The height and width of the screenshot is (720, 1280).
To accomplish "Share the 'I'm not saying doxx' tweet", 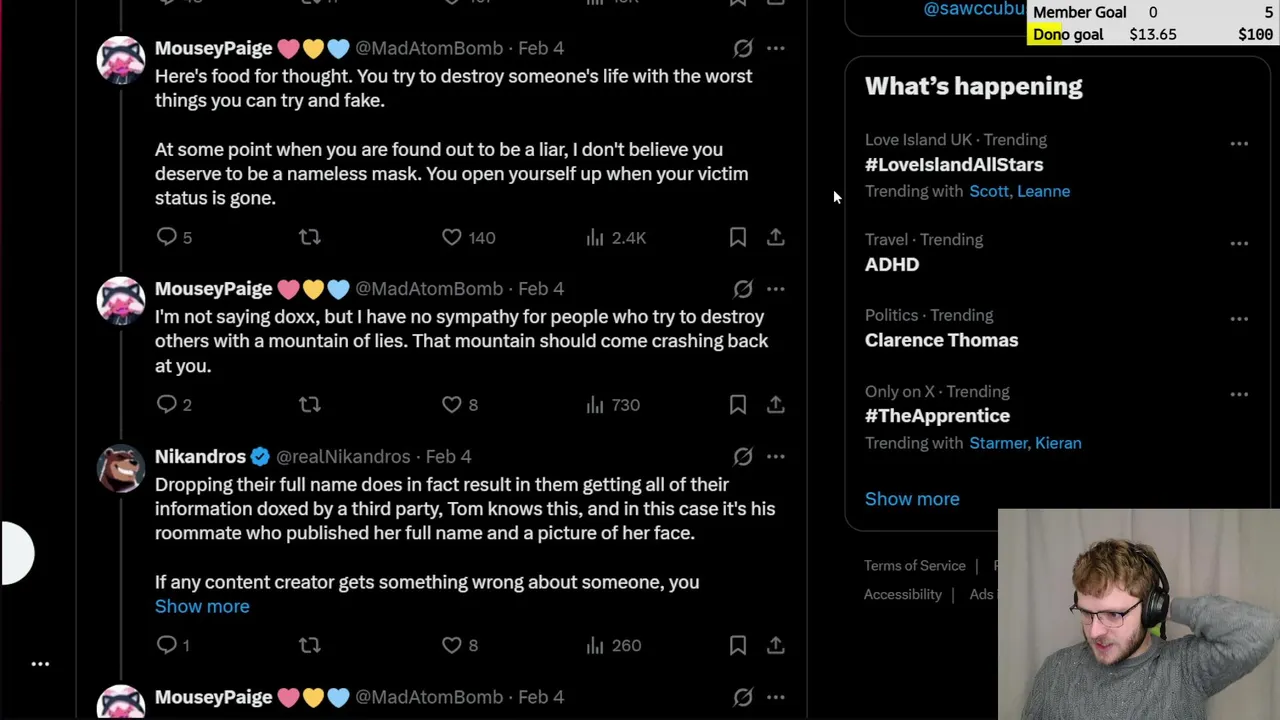I will pos(776,404).
